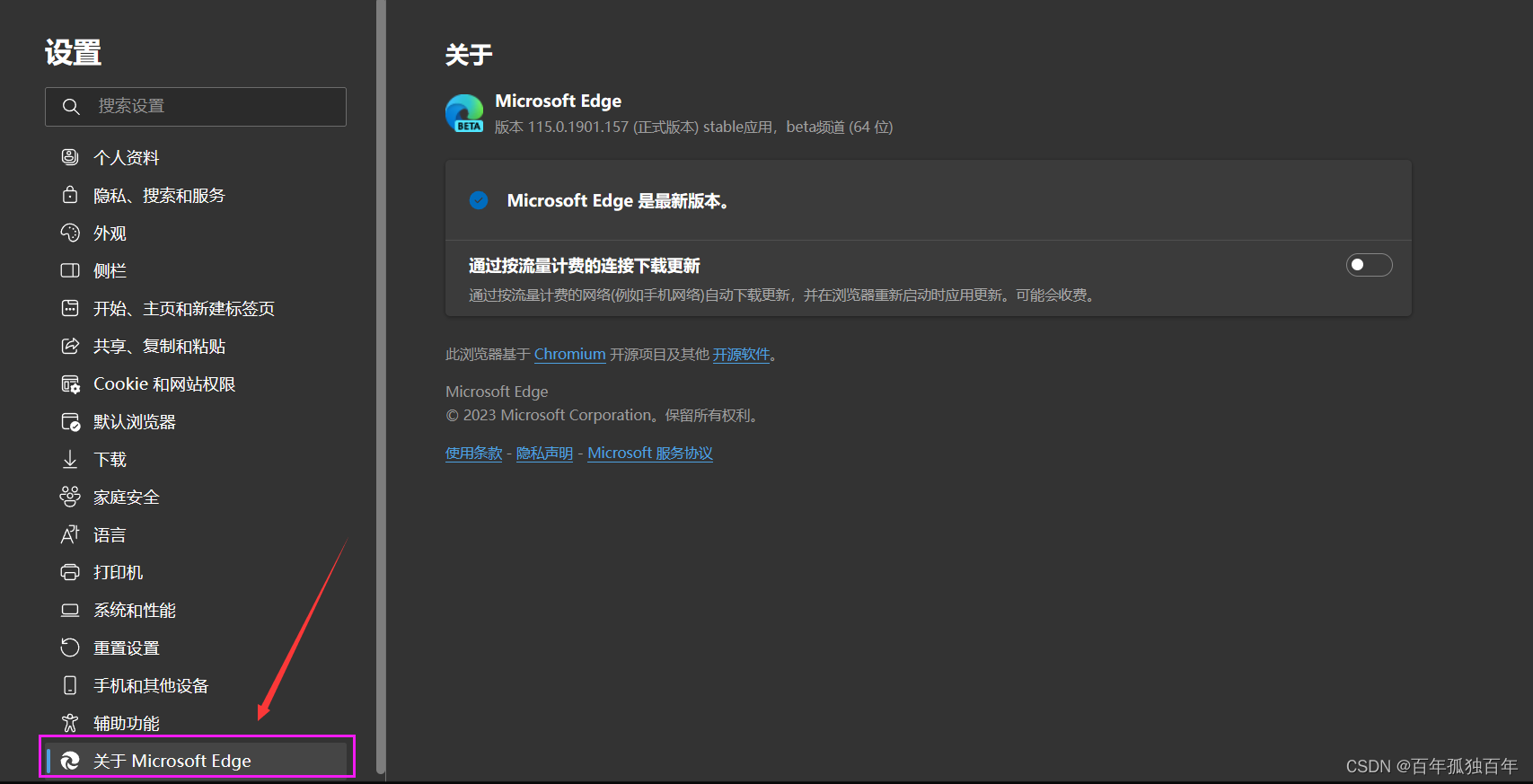
Task: Open the Chromium link
Action: tap(569, 354)
